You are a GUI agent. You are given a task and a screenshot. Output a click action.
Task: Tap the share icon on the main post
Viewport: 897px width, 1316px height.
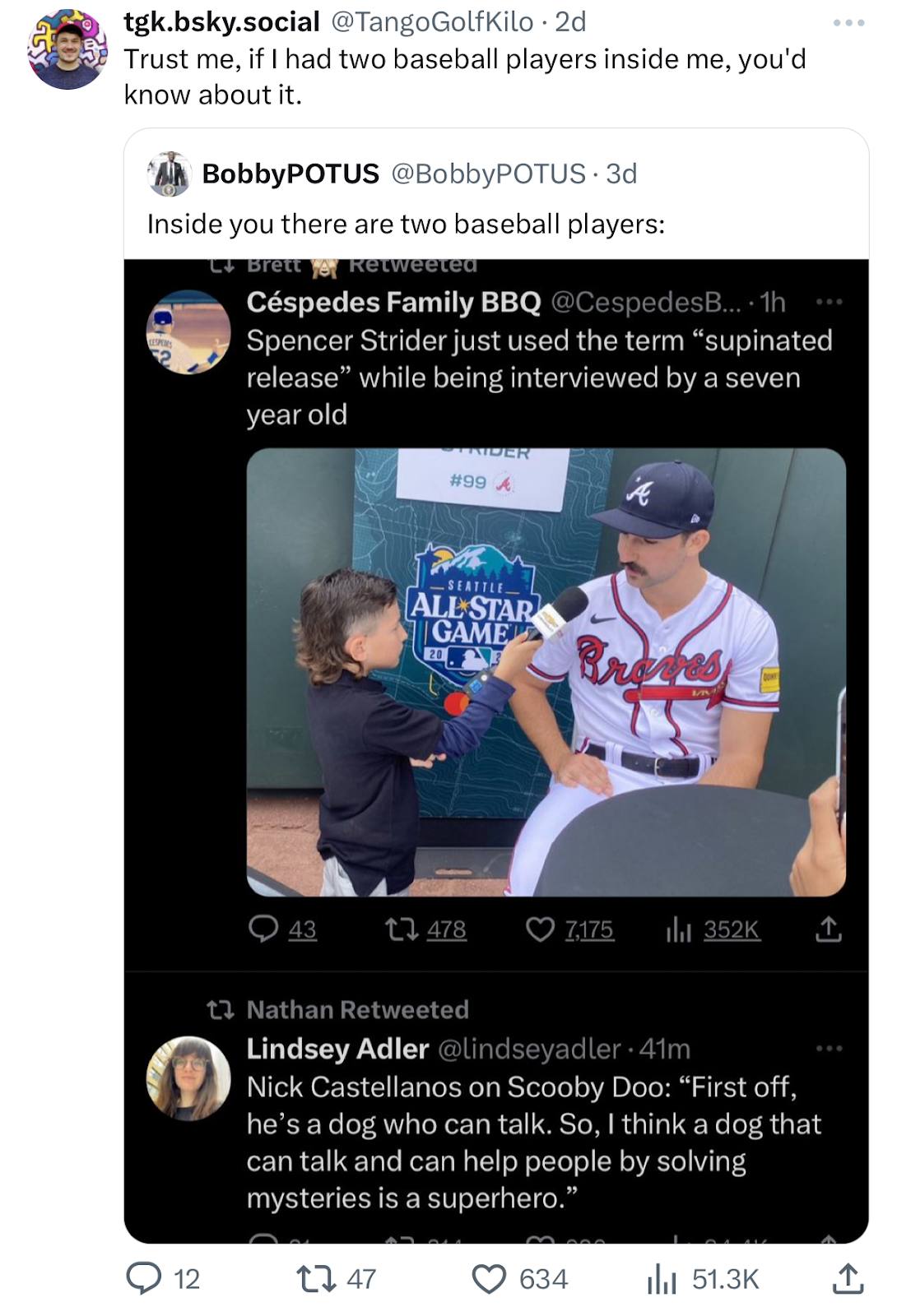(x=848, y=1278)
